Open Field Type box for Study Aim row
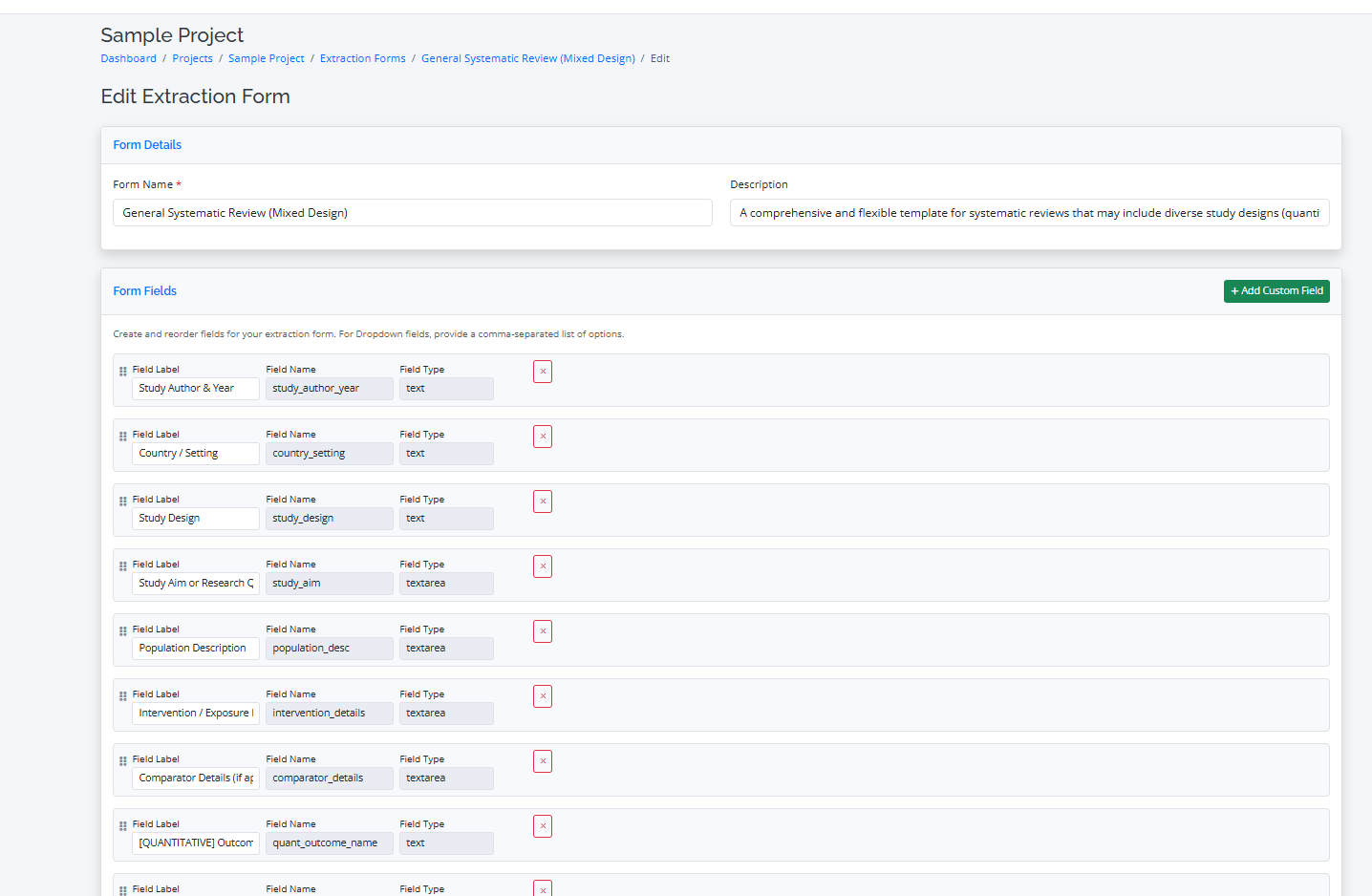Viewport: 1372px width, 896px height. (446, 584)
